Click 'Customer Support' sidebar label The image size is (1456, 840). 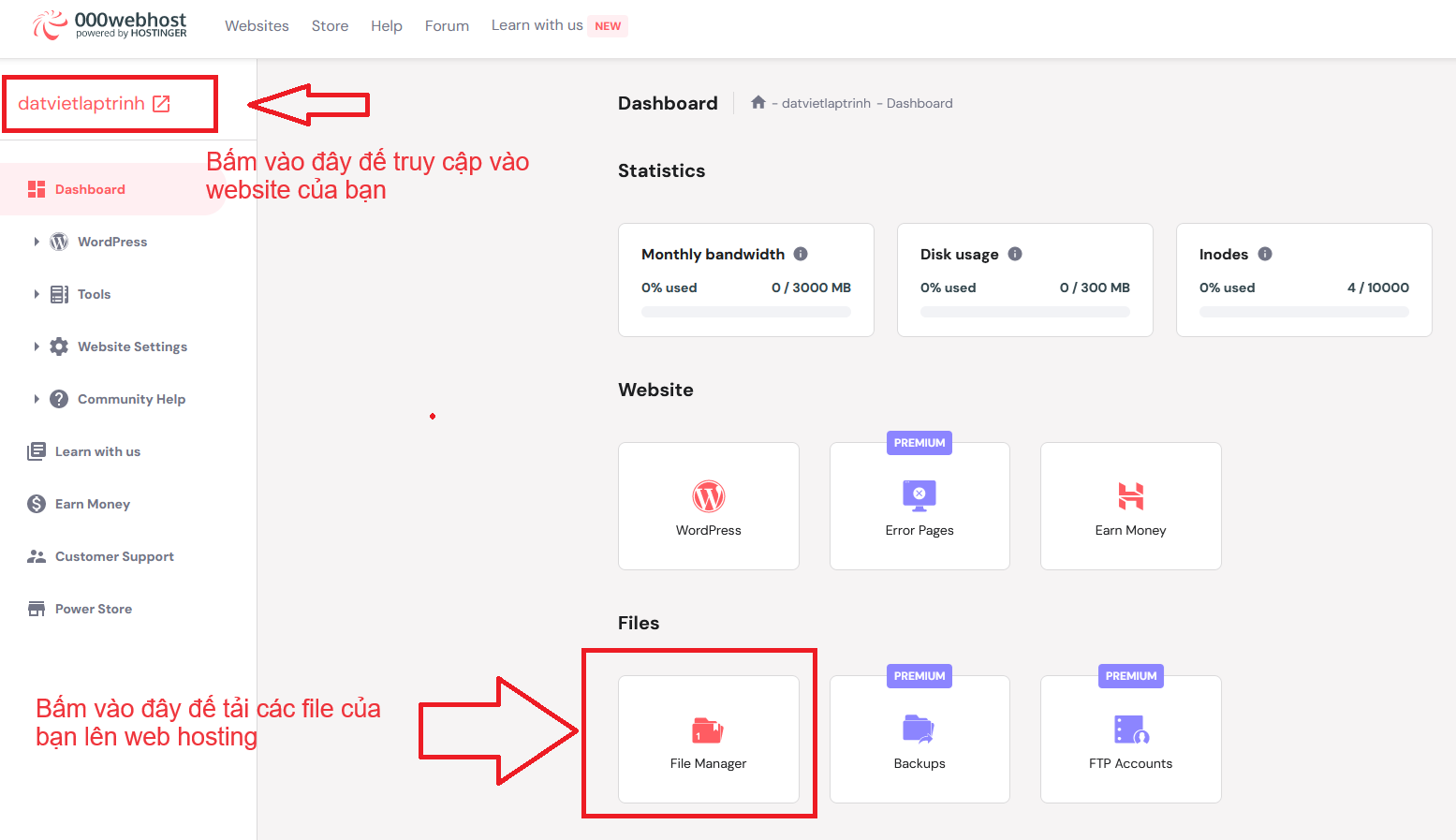click(114, 556)
